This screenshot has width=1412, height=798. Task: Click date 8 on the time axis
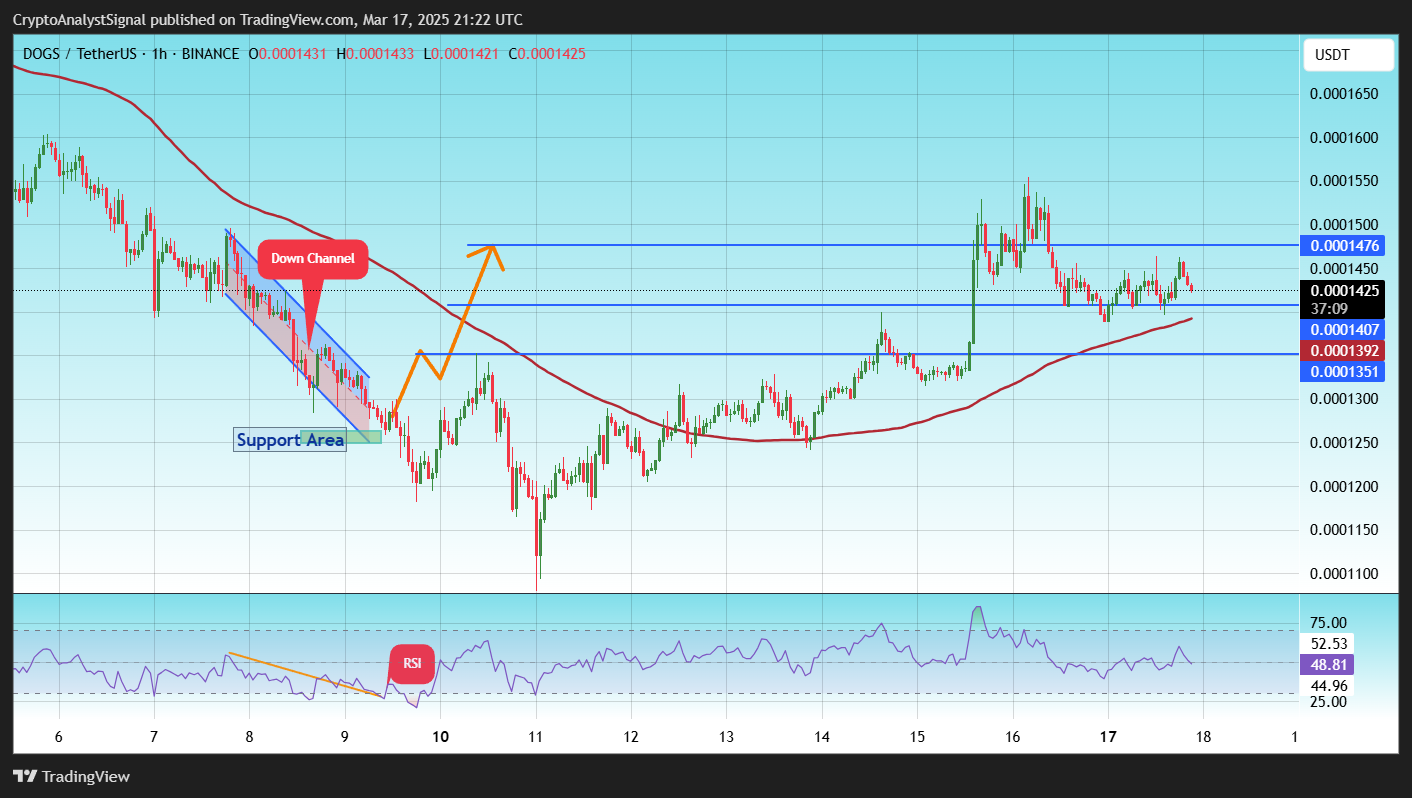[249, 737]
